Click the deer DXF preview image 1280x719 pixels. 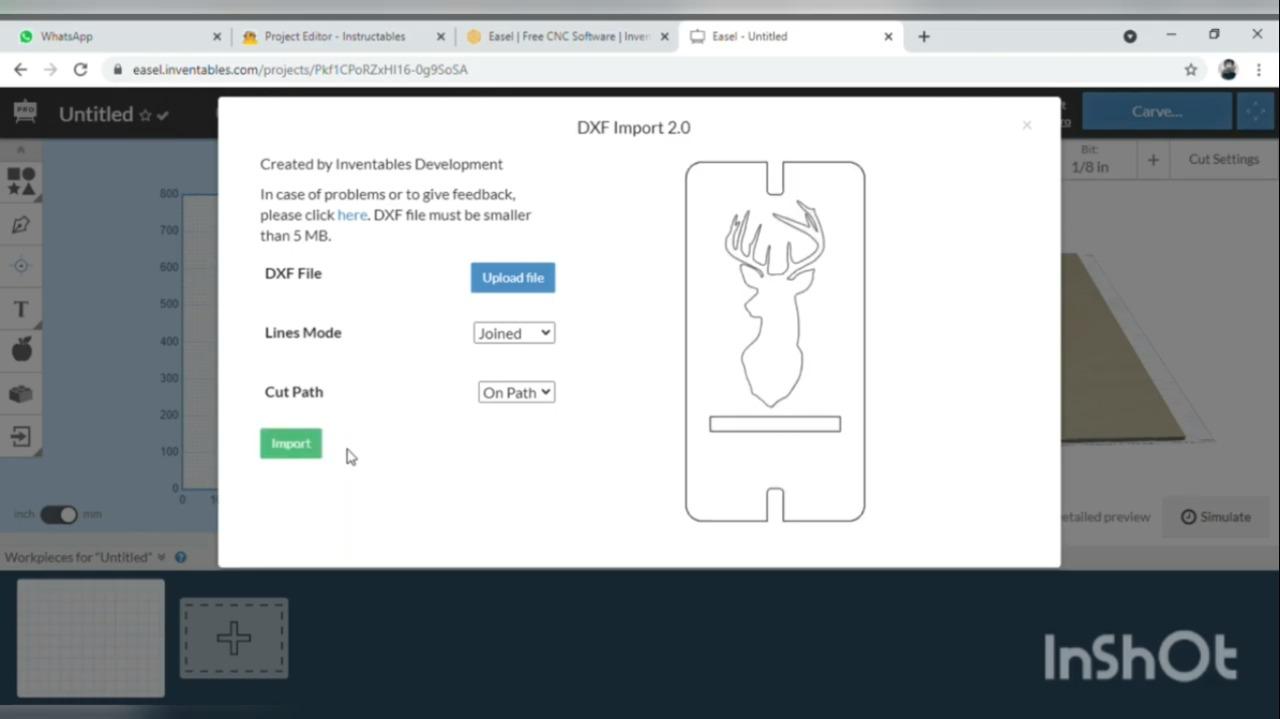(775, 341)
